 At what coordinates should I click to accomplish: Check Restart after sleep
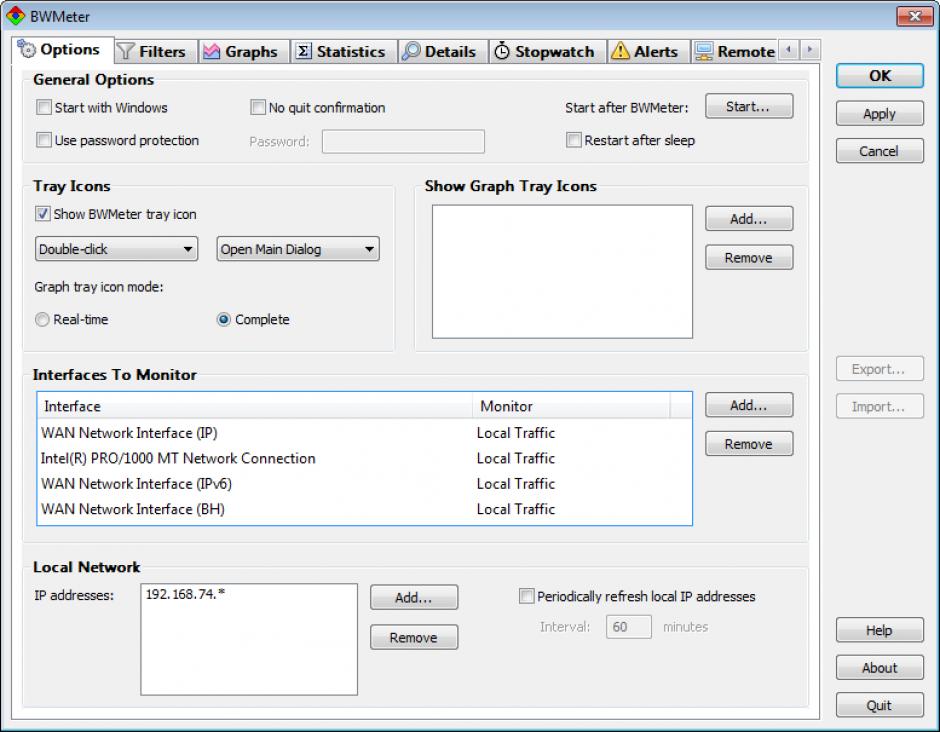[574, 140]
